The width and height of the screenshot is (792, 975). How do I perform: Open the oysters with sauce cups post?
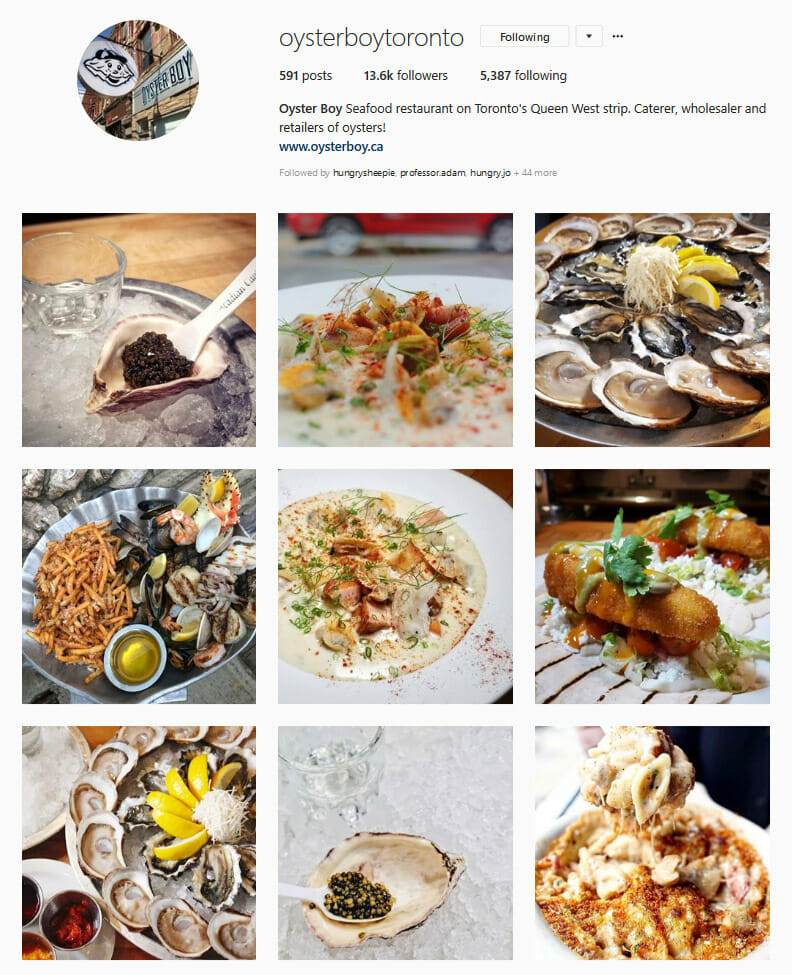tap(139, 843)
